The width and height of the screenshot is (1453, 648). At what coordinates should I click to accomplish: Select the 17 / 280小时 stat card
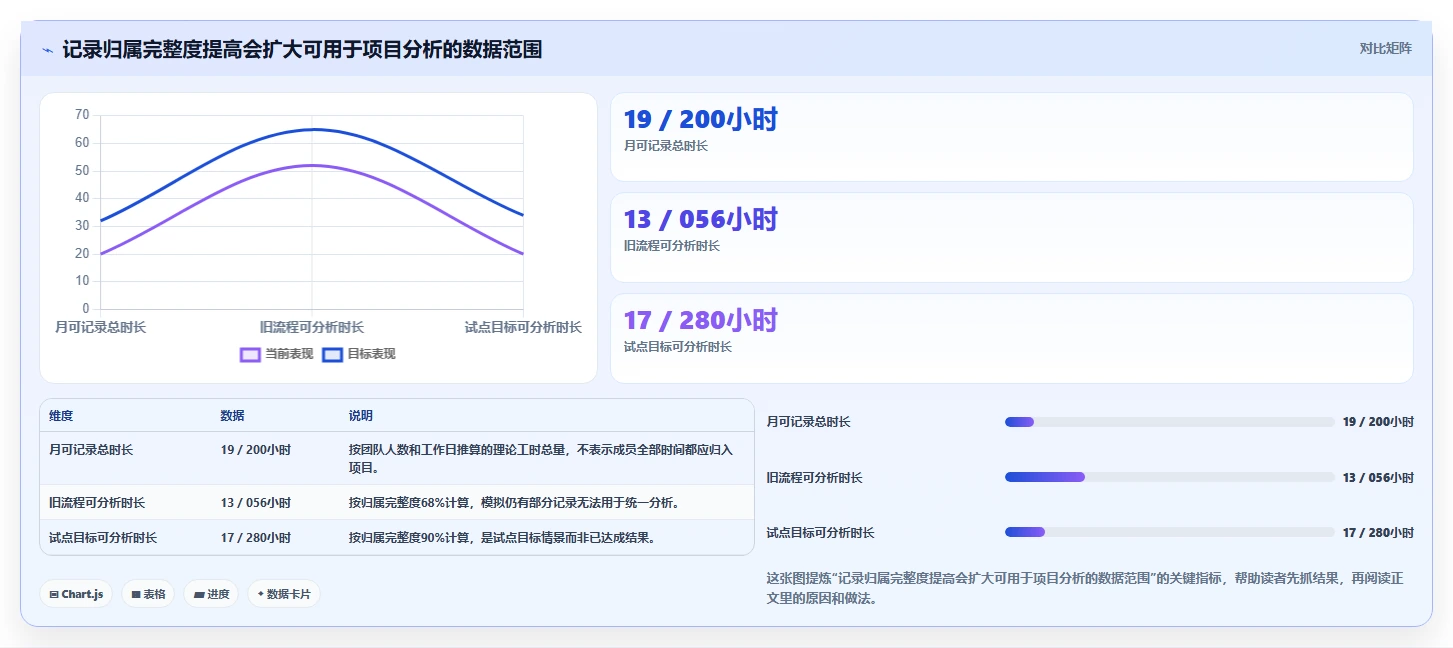point(1011,338)
